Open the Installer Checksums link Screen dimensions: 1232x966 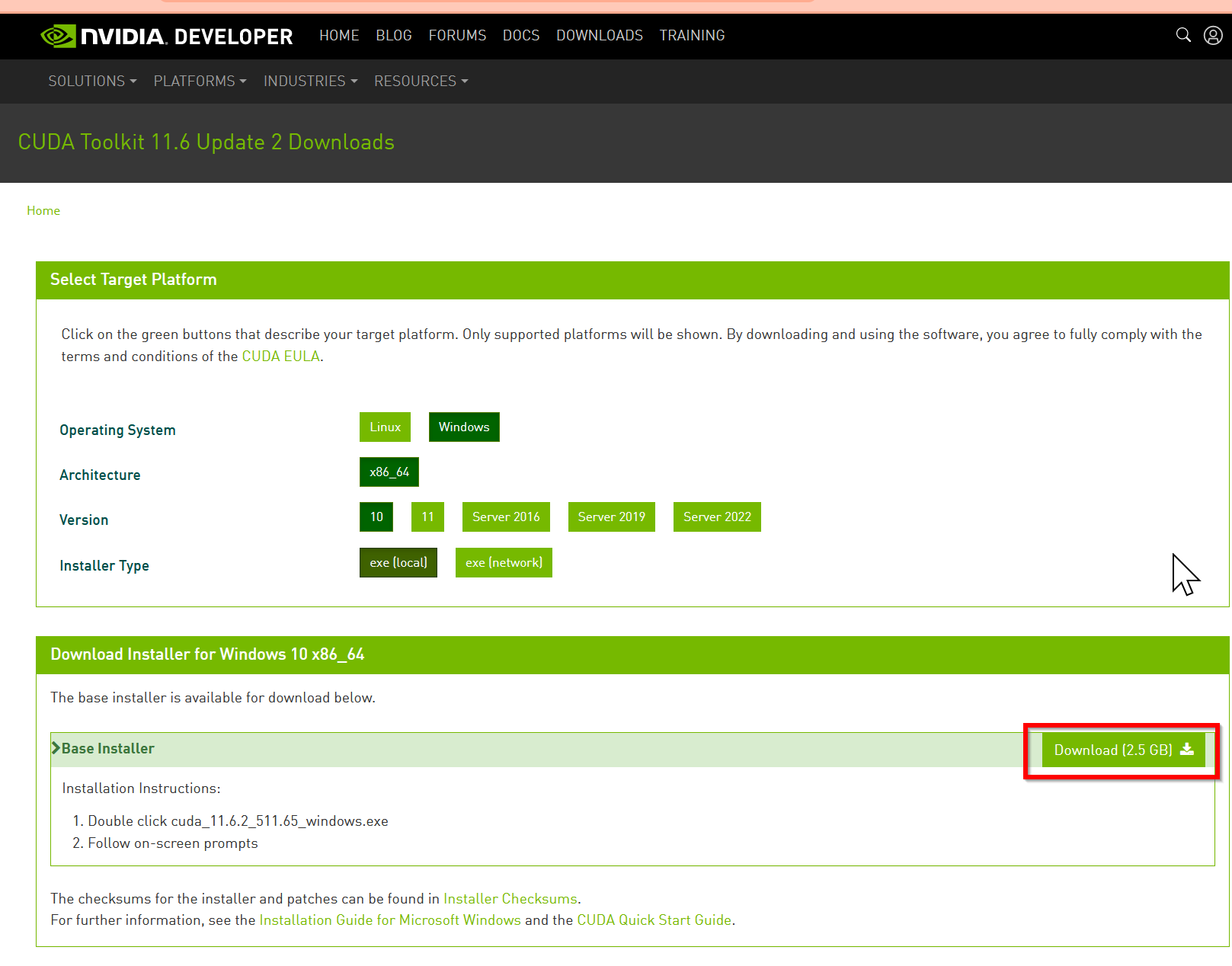pyautogui.click(x=510, y=899)
